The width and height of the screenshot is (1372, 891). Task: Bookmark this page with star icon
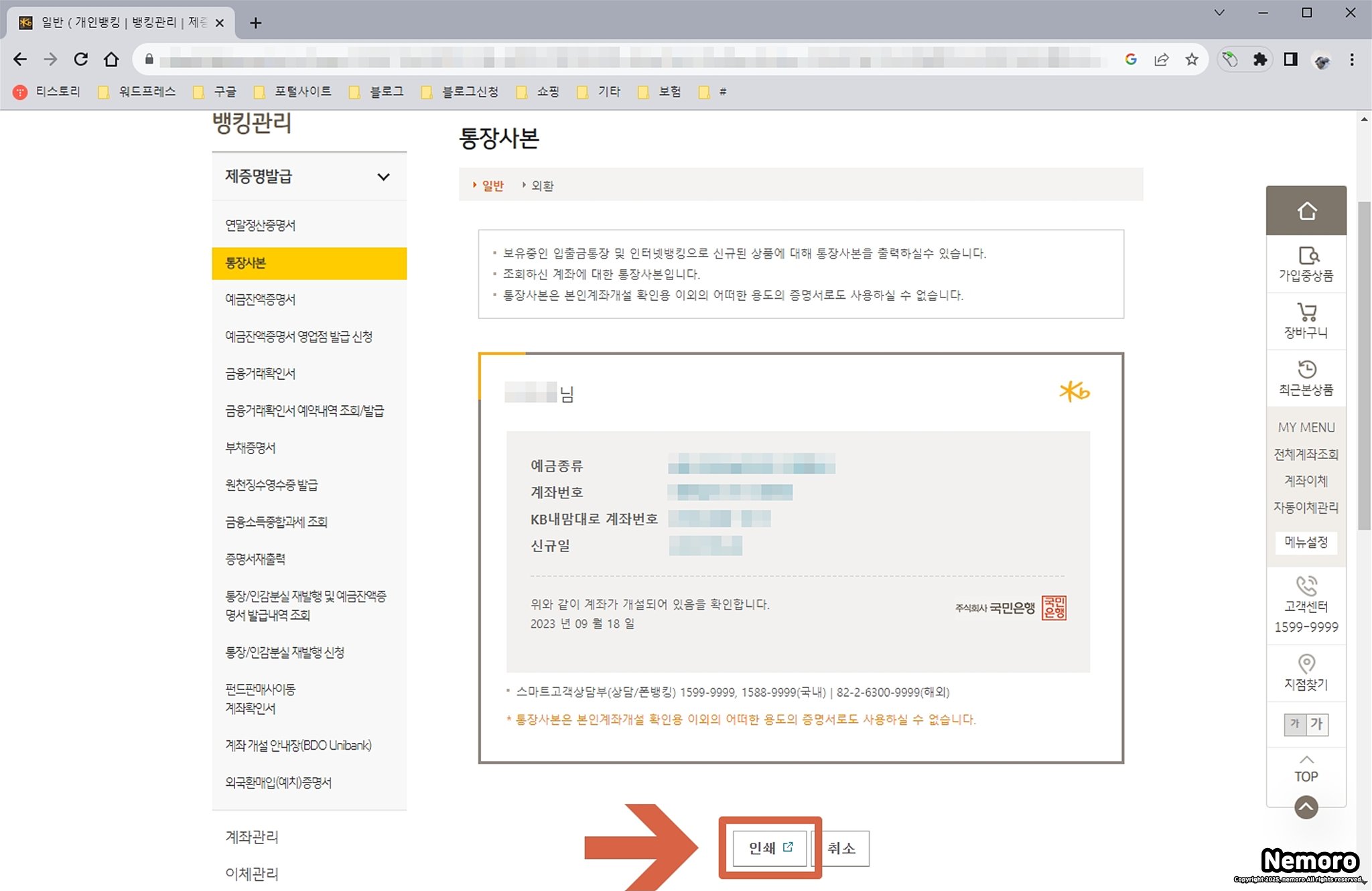pyautogui.click(x=1191, y=60)
